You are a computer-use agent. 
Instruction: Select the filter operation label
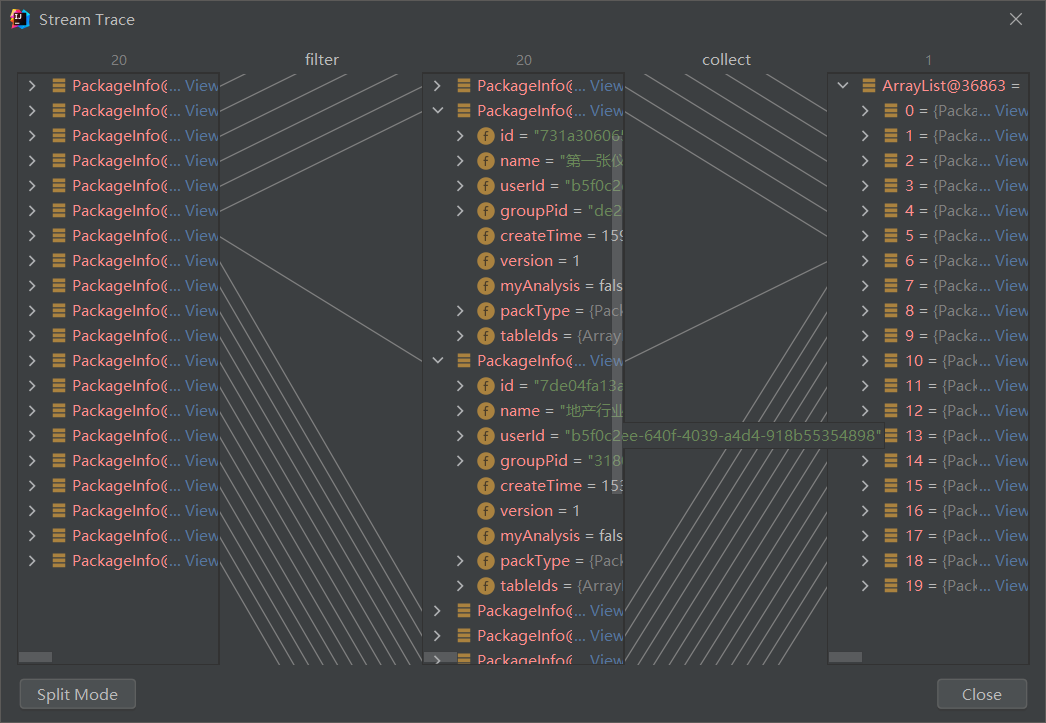(x=322, y=60)
